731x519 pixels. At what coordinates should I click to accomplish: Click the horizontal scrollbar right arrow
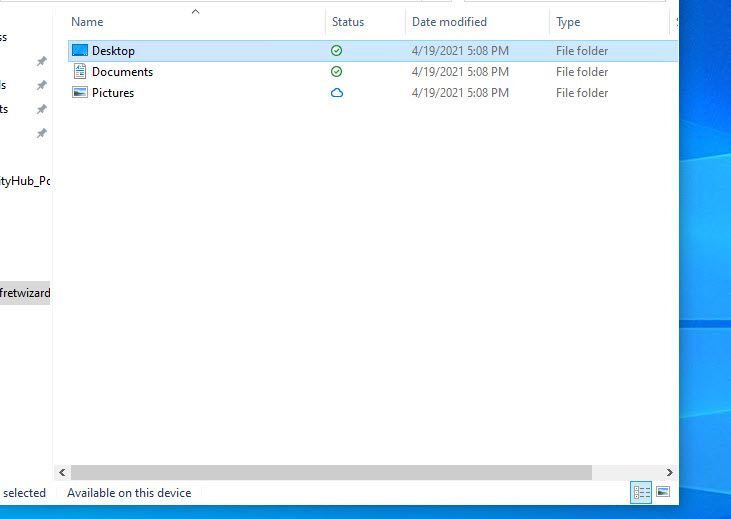click(670, 472)
